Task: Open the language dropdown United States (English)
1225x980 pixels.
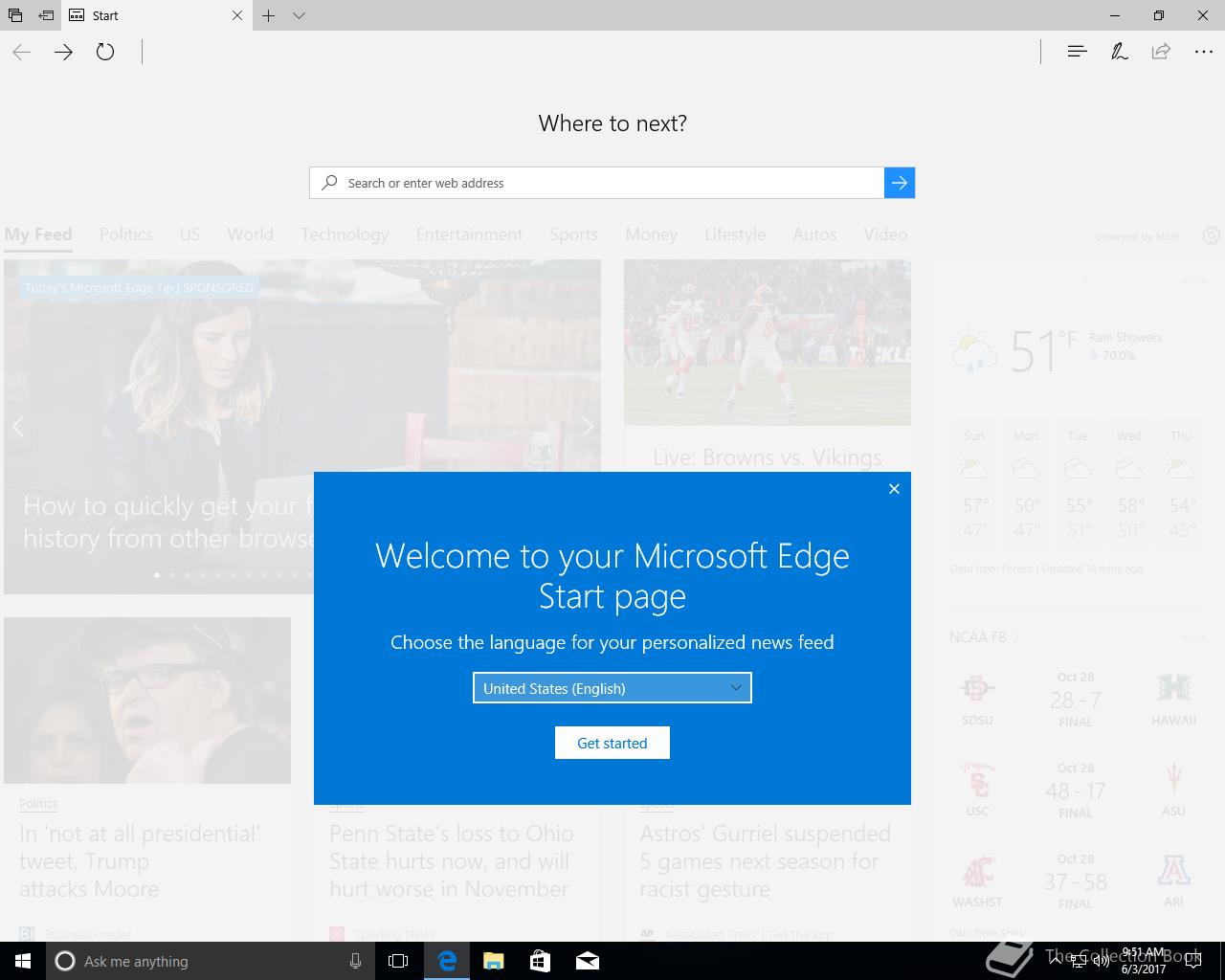Action: click(x=612, y=688)
